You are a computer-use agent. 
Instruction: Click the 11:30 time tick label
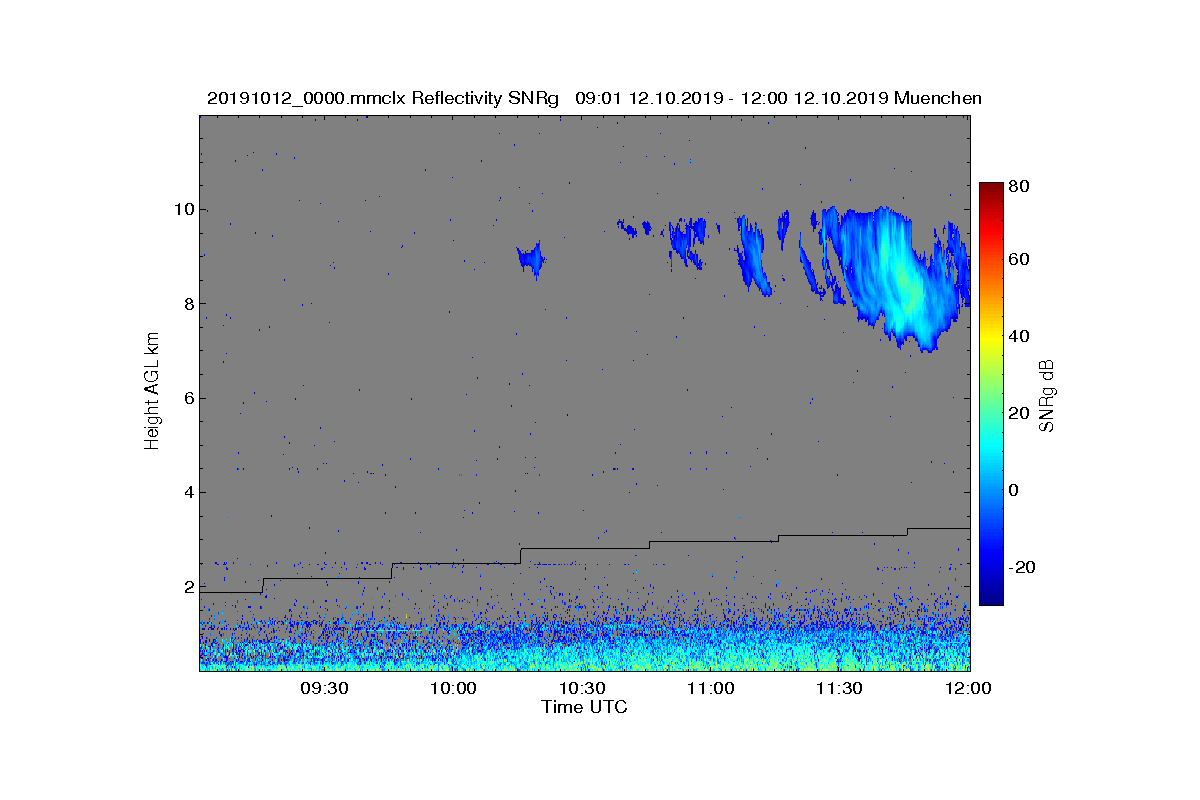tap(840, 688)
